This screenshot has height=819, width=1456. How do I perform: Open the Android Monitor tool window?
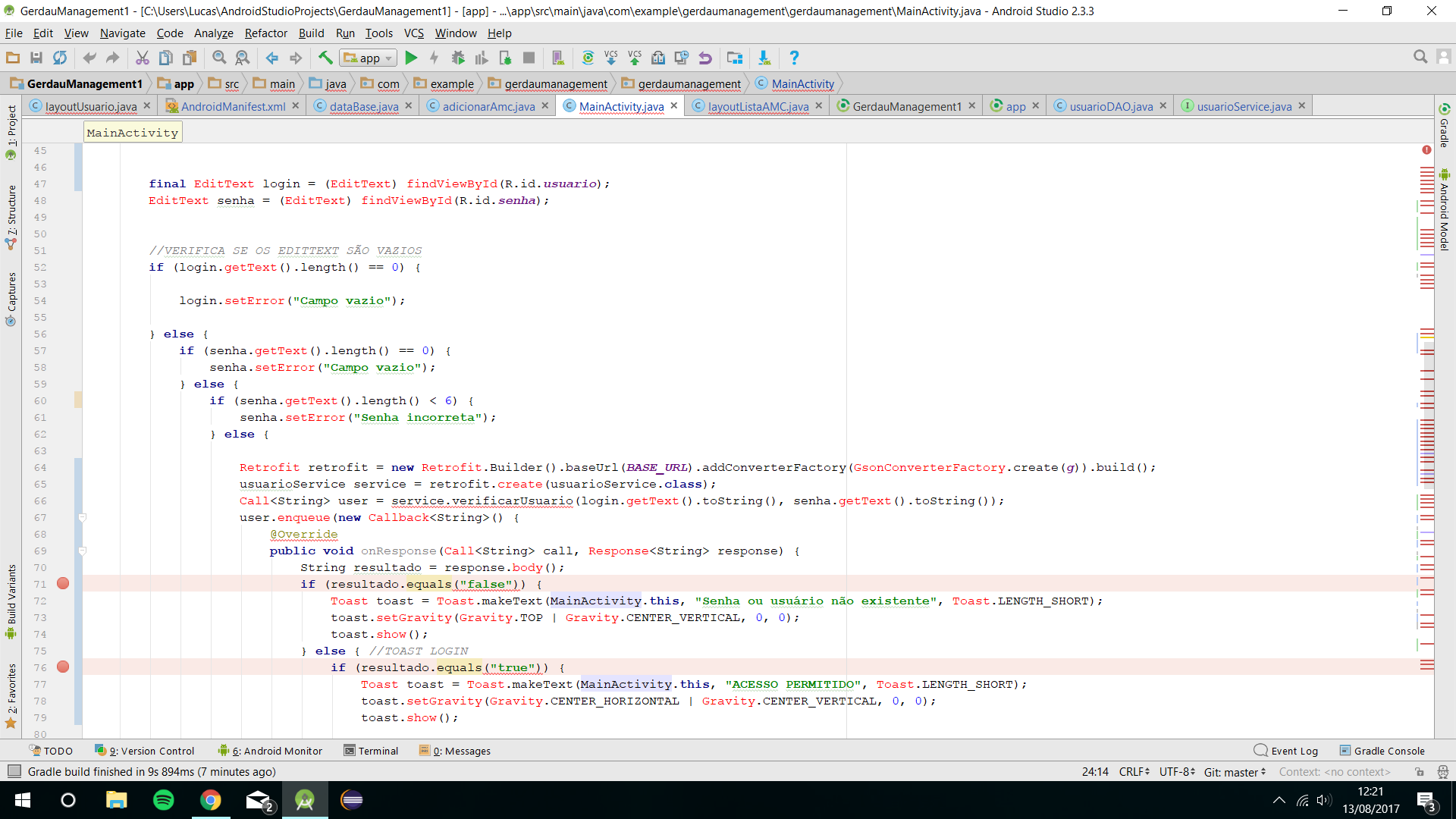point(270,751)
